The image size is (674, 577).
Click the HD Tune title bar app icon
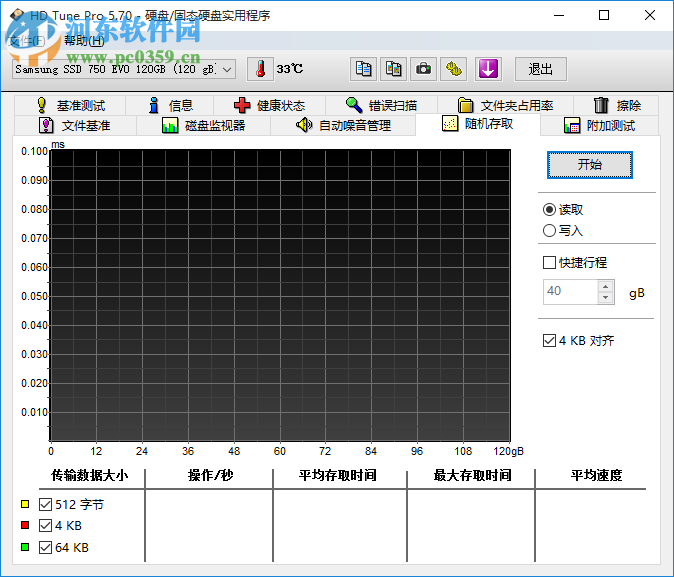click(x=17, y=15)
